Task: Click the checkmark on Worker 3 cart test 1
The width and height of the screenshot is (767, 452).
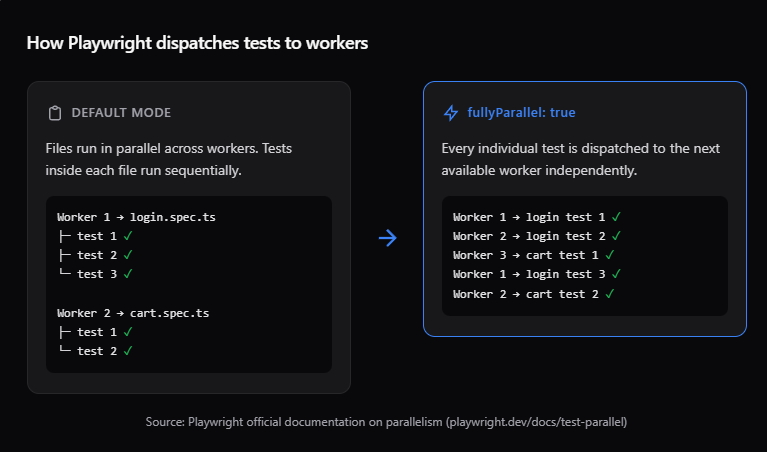Action: 610,255
